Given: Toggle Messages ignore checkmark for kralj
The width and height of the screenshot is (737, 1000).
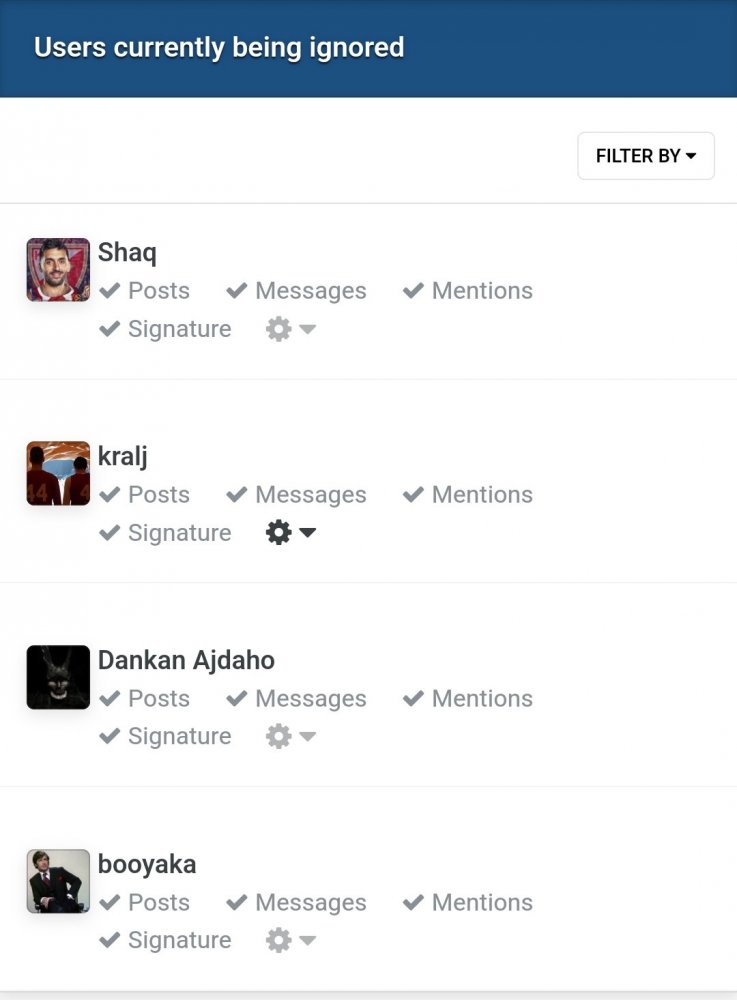Looking at the screenshot, I should click(296, 495).
